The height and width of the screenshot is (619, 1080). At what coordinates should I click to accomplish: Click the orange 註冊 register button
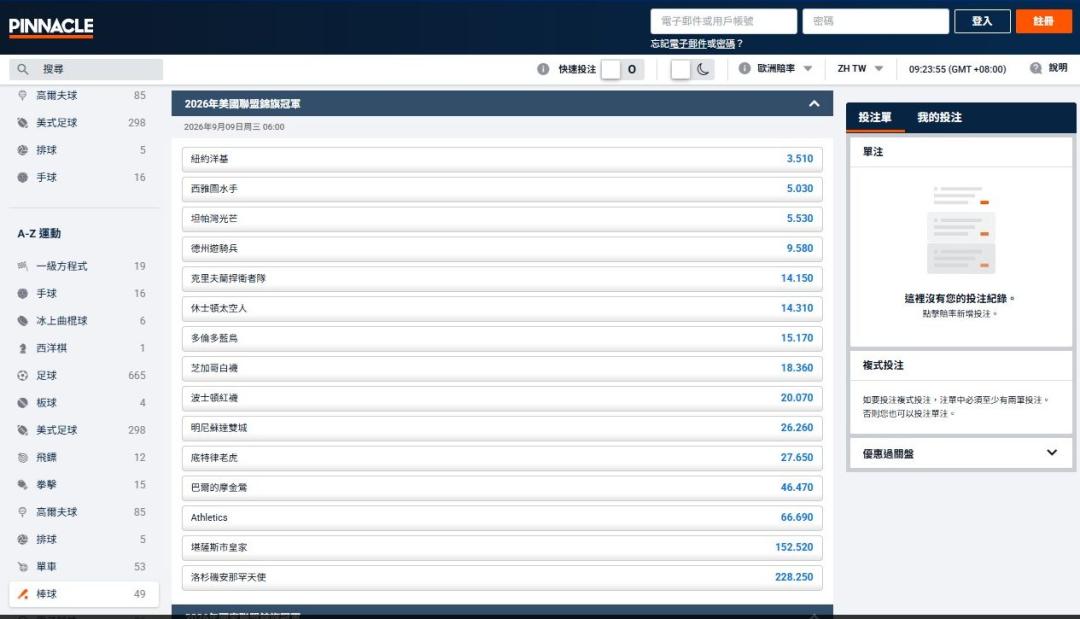[x=1043, y=21]
